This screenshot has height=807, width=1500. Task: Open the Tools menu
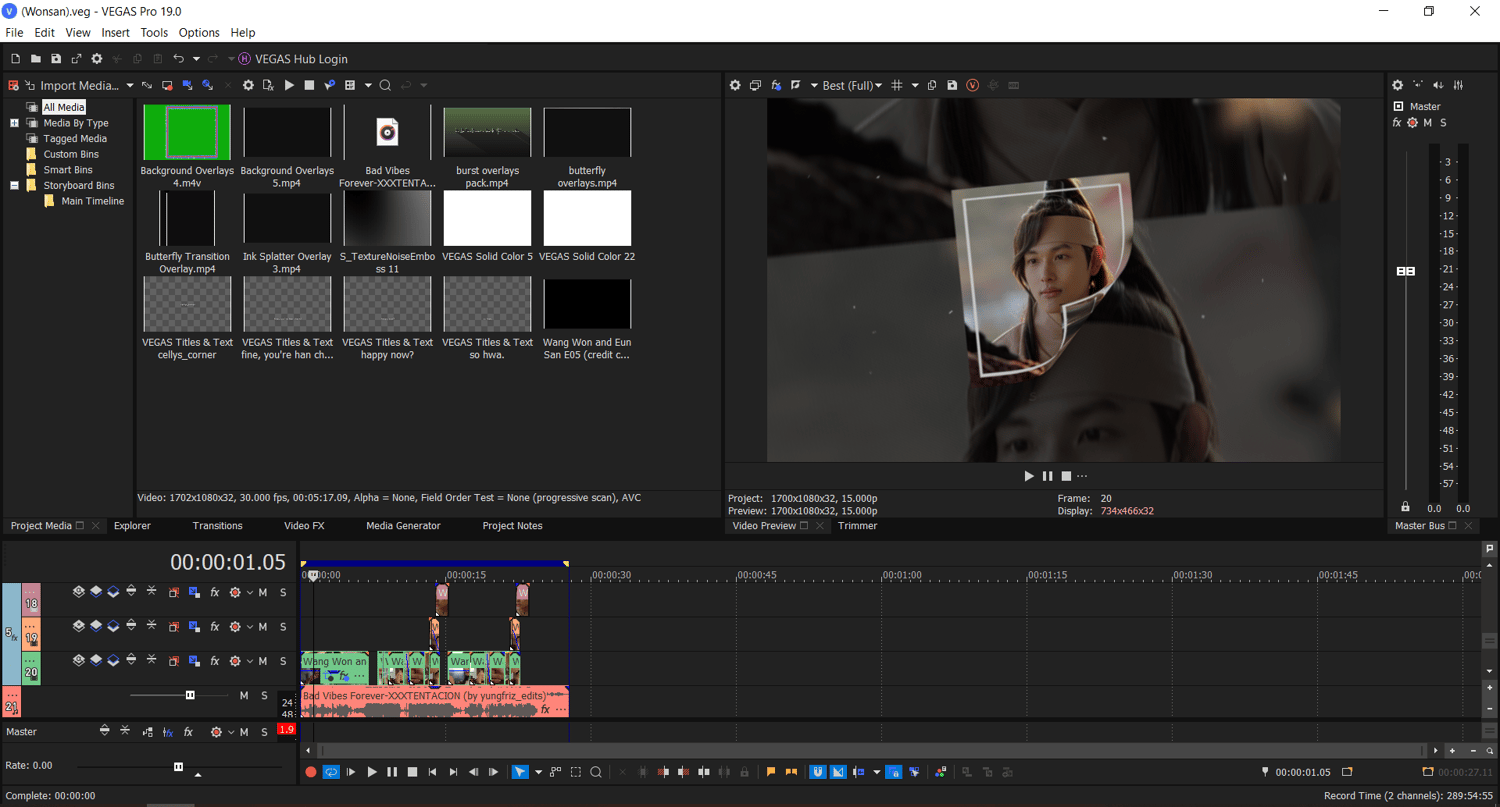click(154, 33)
